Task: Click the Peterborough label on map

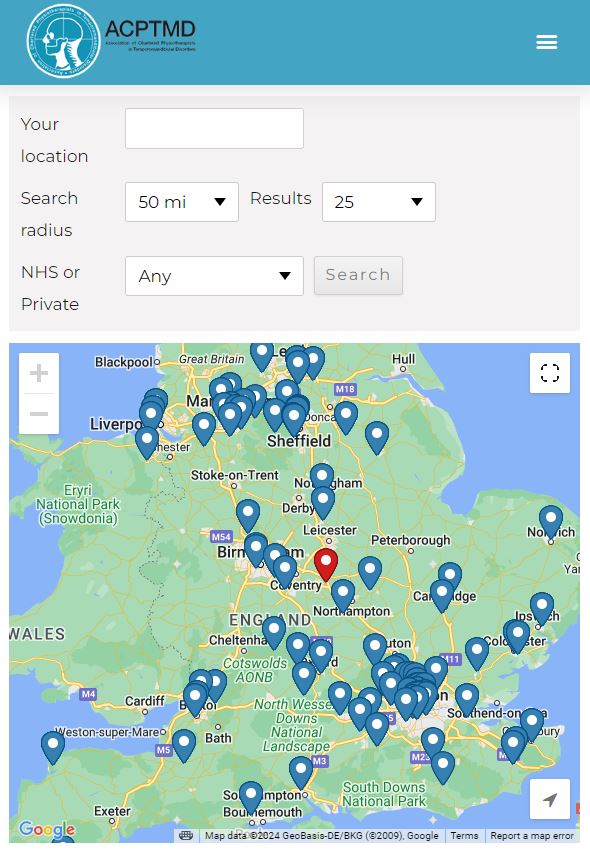Action: coord(411,540)
